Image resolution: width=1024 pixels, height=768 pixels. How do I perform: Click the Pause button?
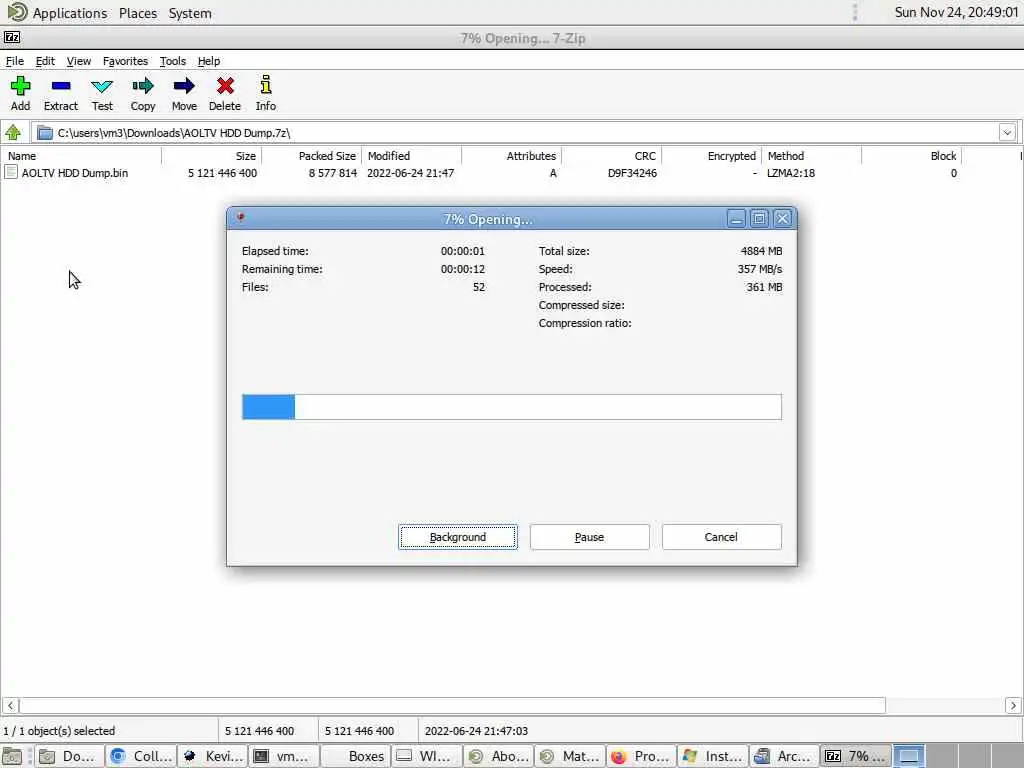pos(590,537)
